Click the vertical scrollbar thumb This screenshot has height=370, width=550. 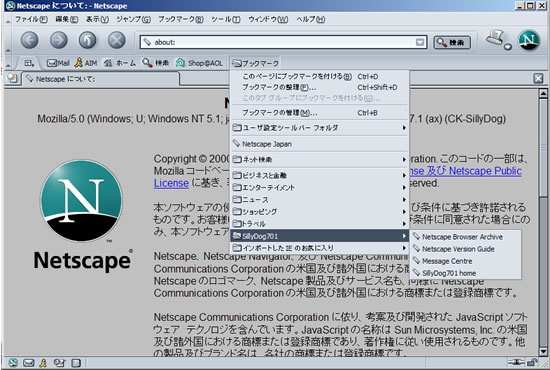543,147
